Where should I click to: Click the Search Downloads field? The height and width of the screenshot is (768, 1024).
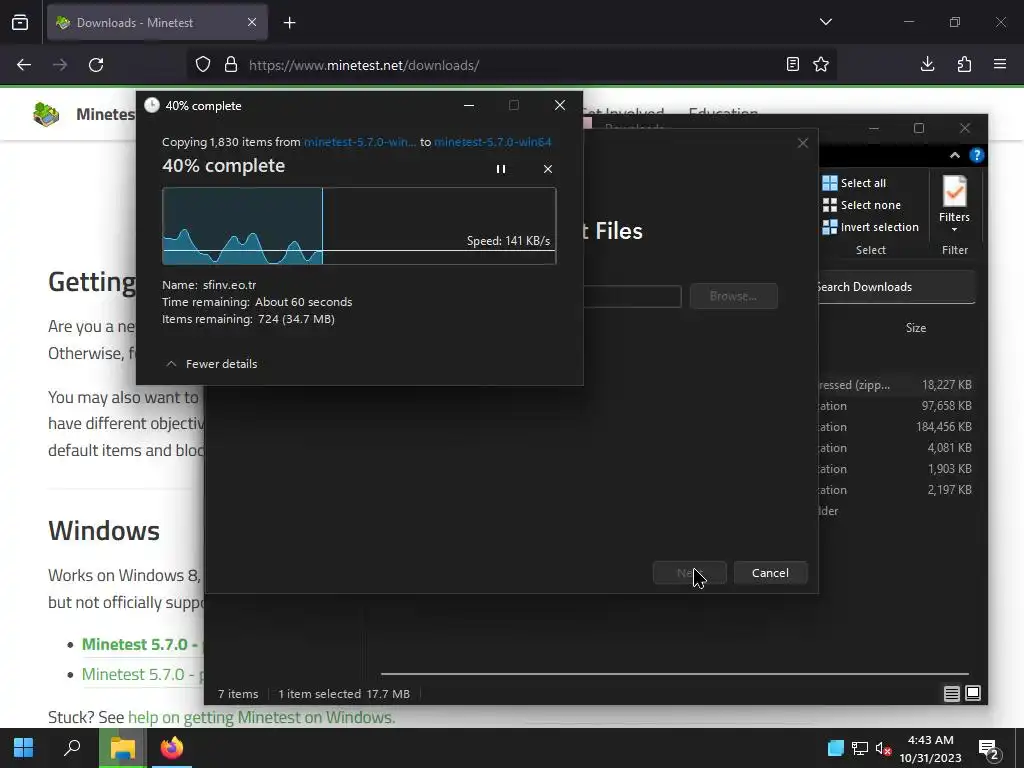pos(895,287)
